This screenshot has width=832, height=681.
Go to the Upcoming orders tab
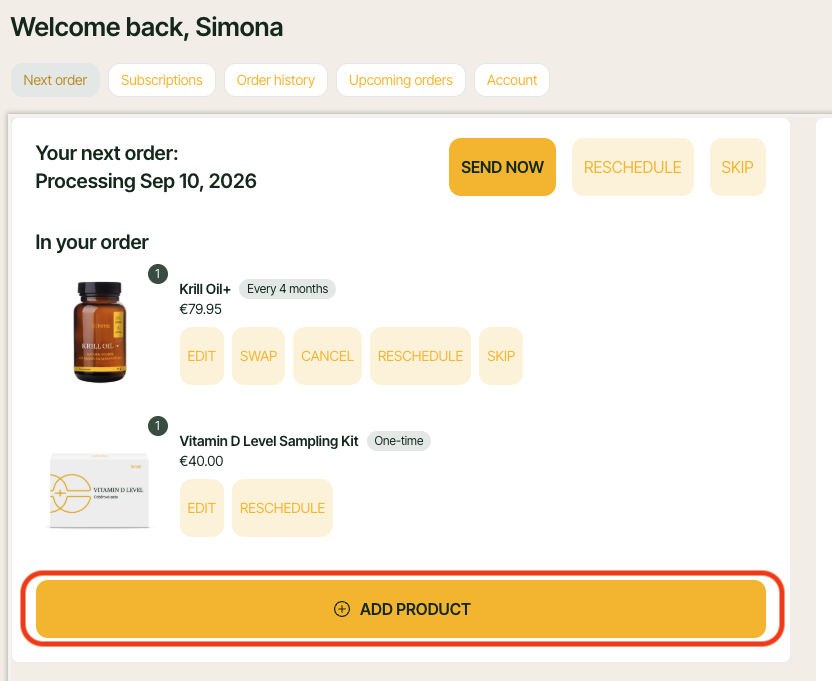[401, 80]
